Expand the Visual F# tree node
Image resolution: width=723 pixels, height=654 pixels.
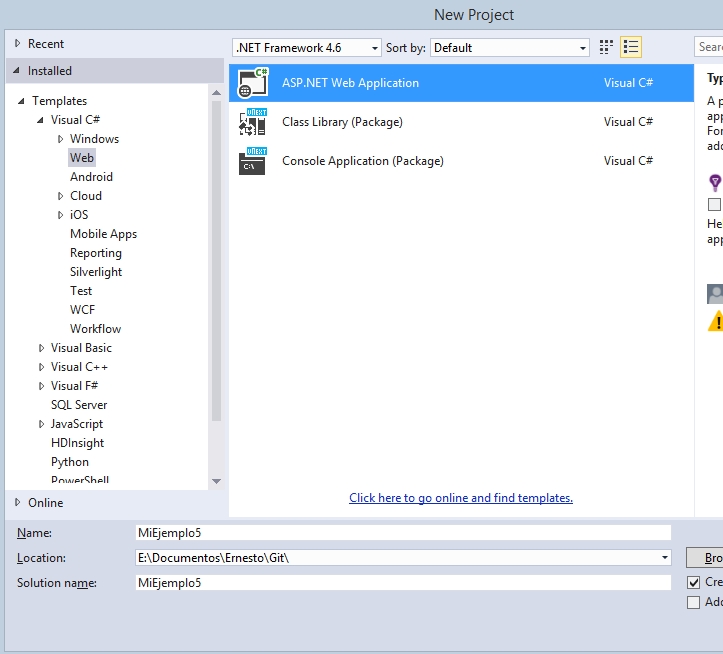(41, 386)
